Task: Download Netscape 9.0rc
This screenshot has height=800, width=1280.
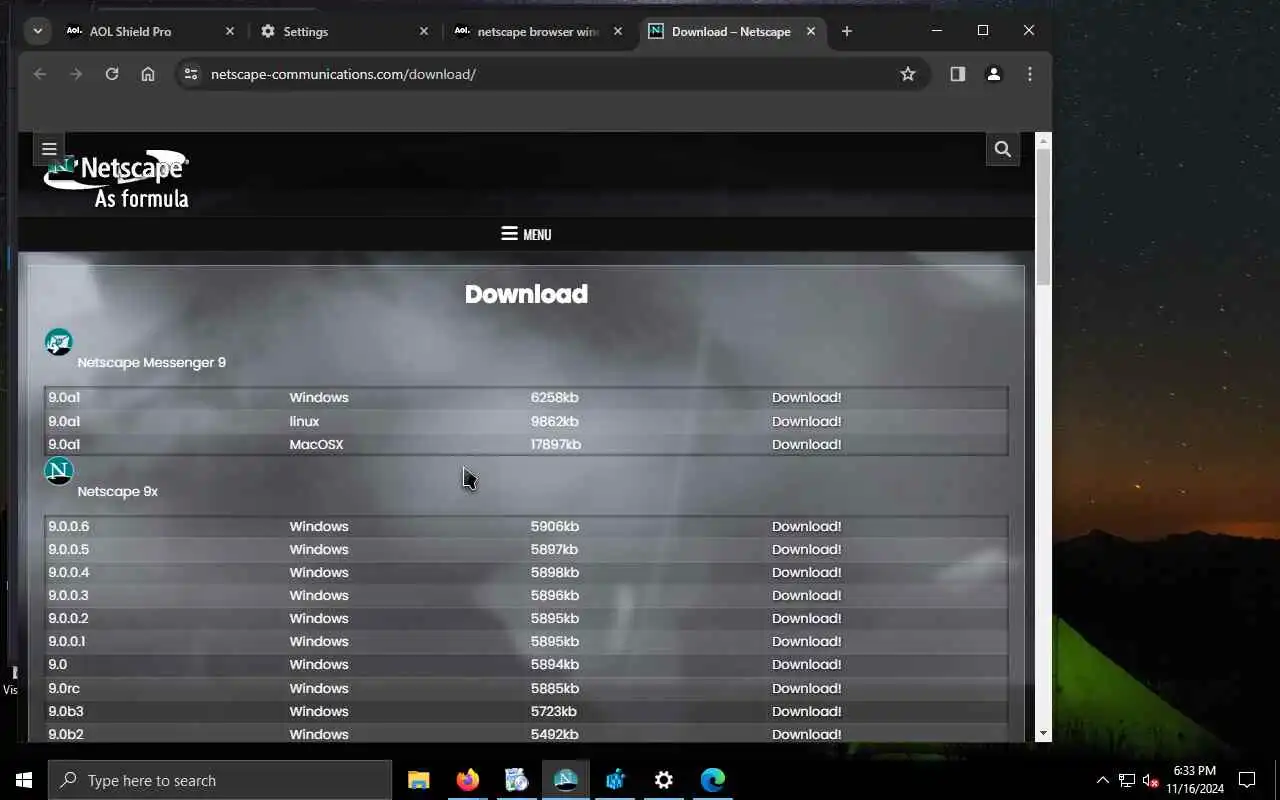Action: (x=806, y=689)
